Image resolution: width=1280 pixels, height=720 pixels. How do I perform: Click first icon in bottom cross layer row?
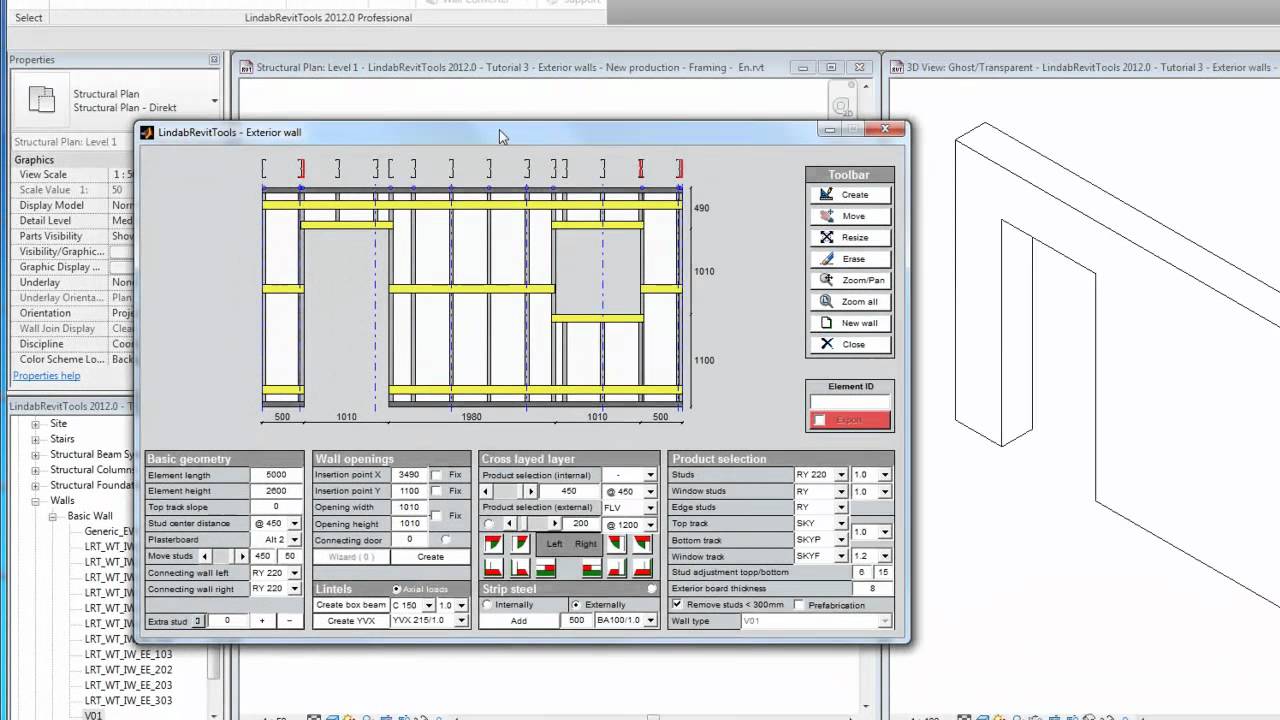493,568
